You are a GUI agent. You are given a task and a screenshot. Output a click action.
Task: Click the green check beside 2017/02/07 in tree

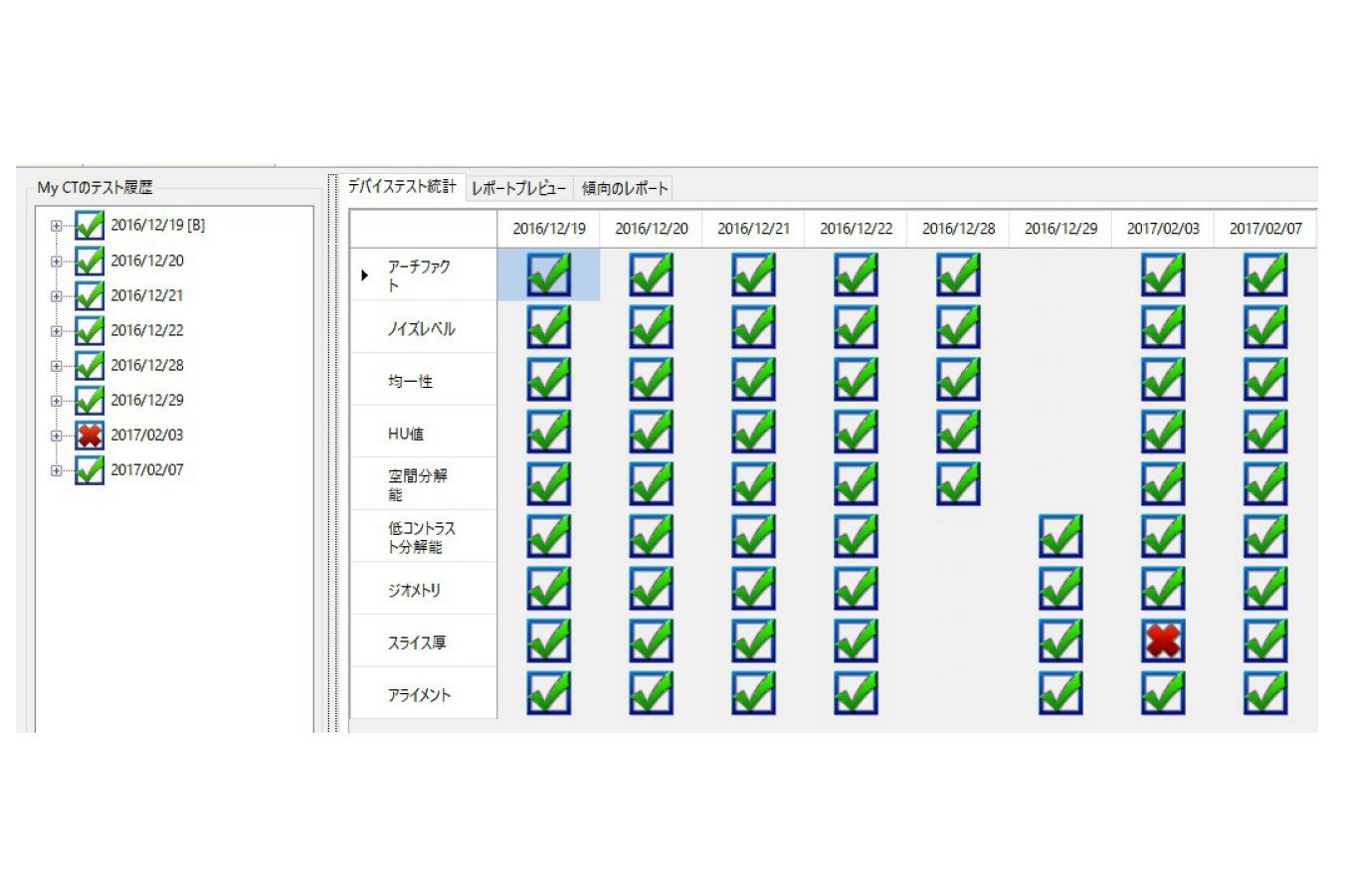90,470
